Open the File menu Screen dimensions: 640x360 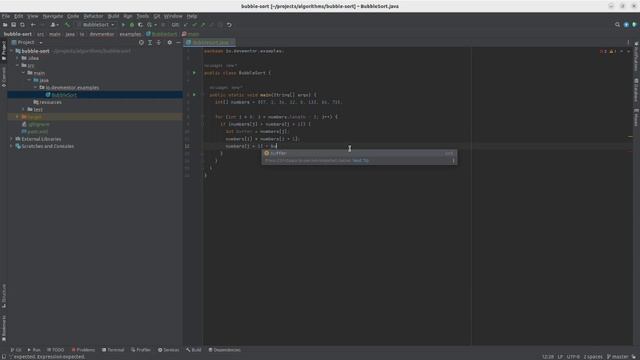(x=6, y=16)
